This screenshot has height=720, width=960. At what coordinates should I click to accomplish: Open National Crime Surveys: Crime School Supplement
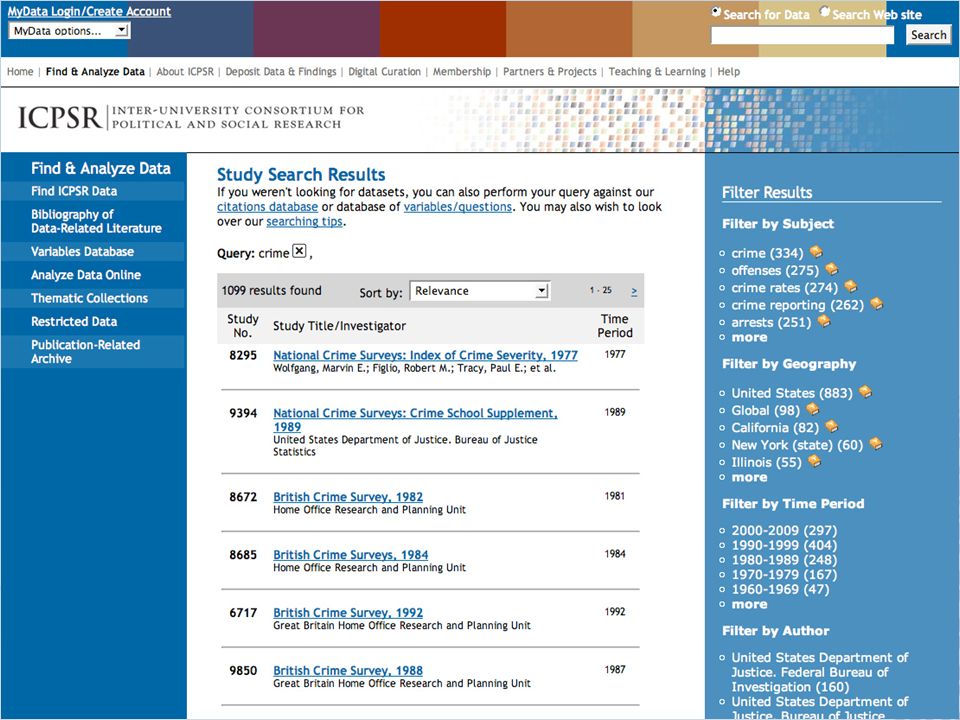point(415,420)
